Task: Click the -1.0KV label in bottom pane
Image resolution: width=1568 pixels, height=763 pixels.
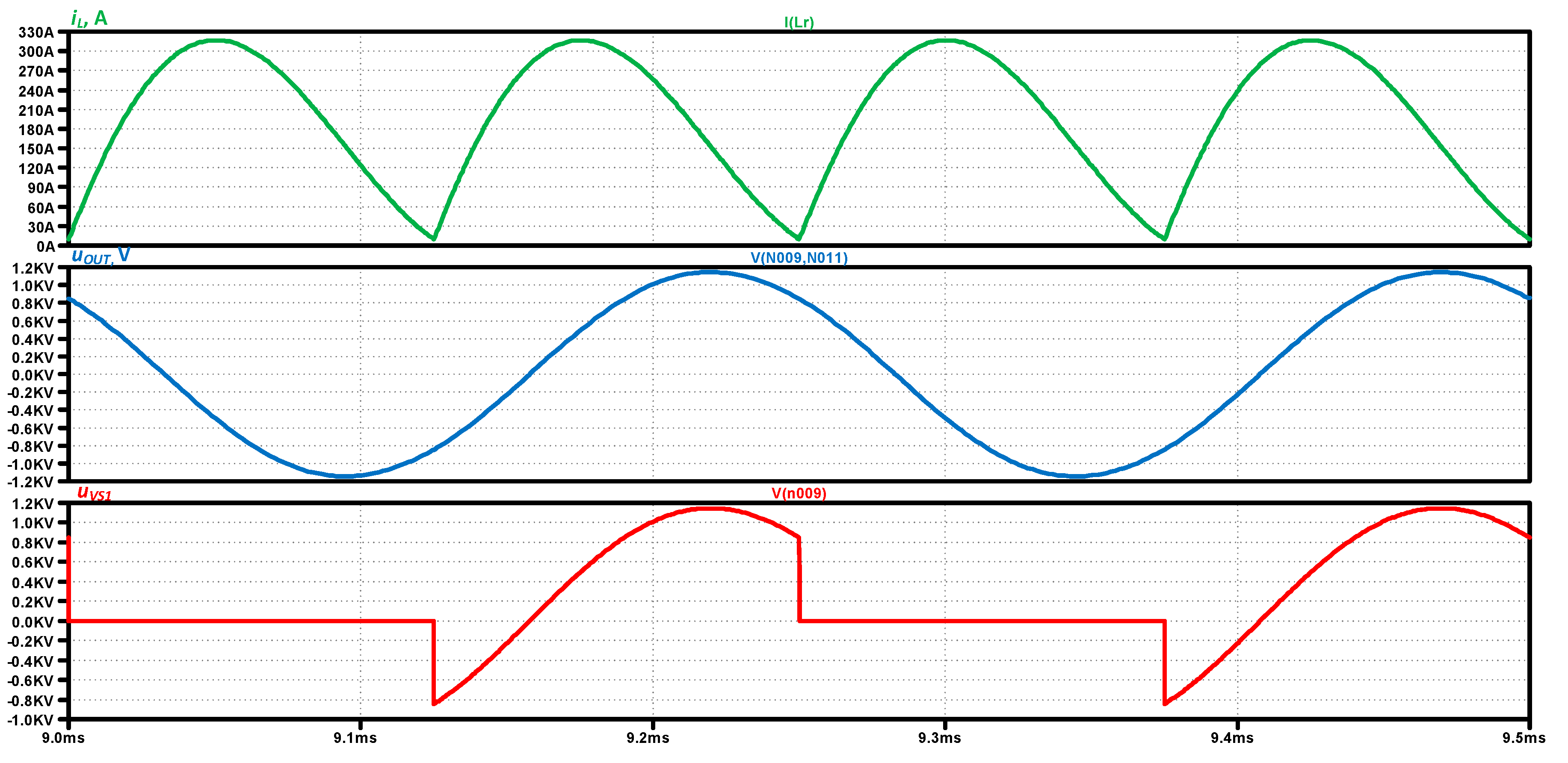Action: (x=30, y=720)
